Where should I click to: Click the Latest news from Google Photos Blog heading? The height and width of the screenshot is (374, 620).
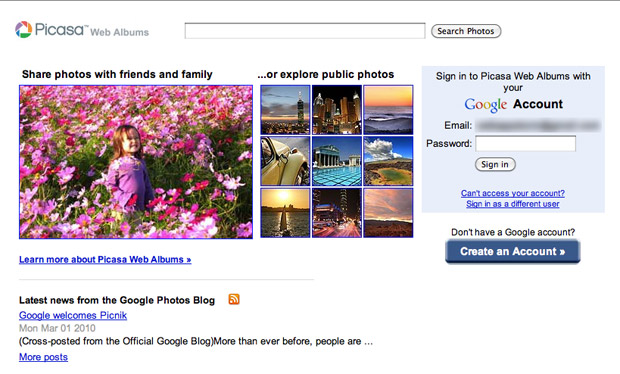(117, 300)
